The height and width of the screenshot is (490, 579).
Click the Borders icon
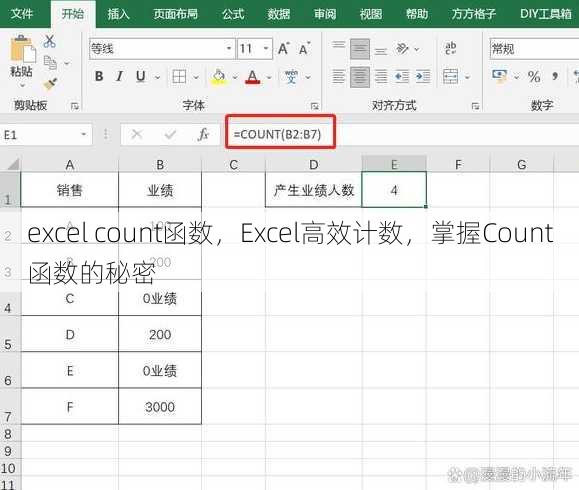(179, 77)
